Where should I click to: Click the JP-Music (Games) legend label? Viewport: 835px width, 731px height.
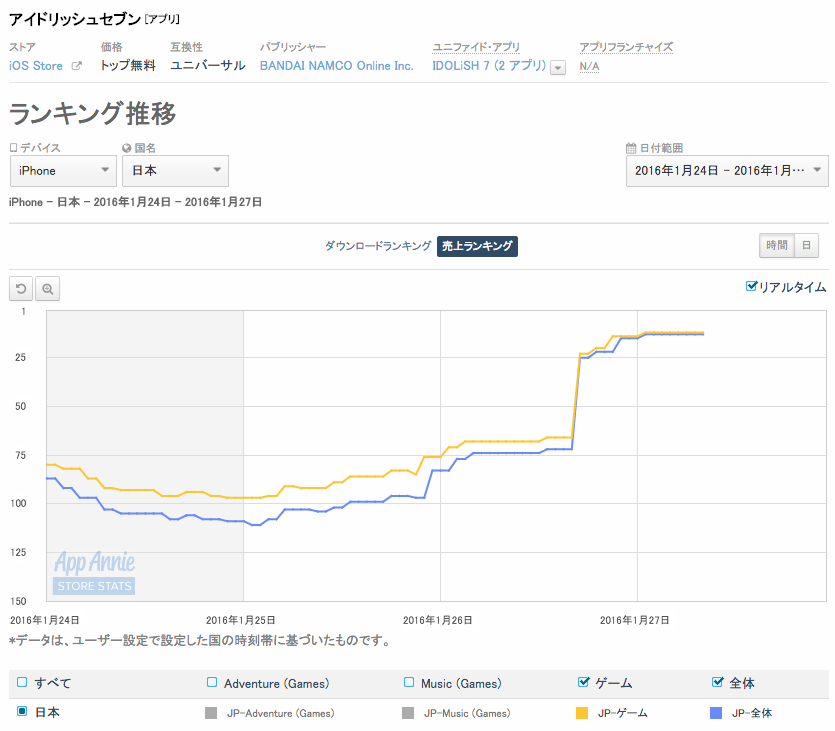click(x=467, y=713)
